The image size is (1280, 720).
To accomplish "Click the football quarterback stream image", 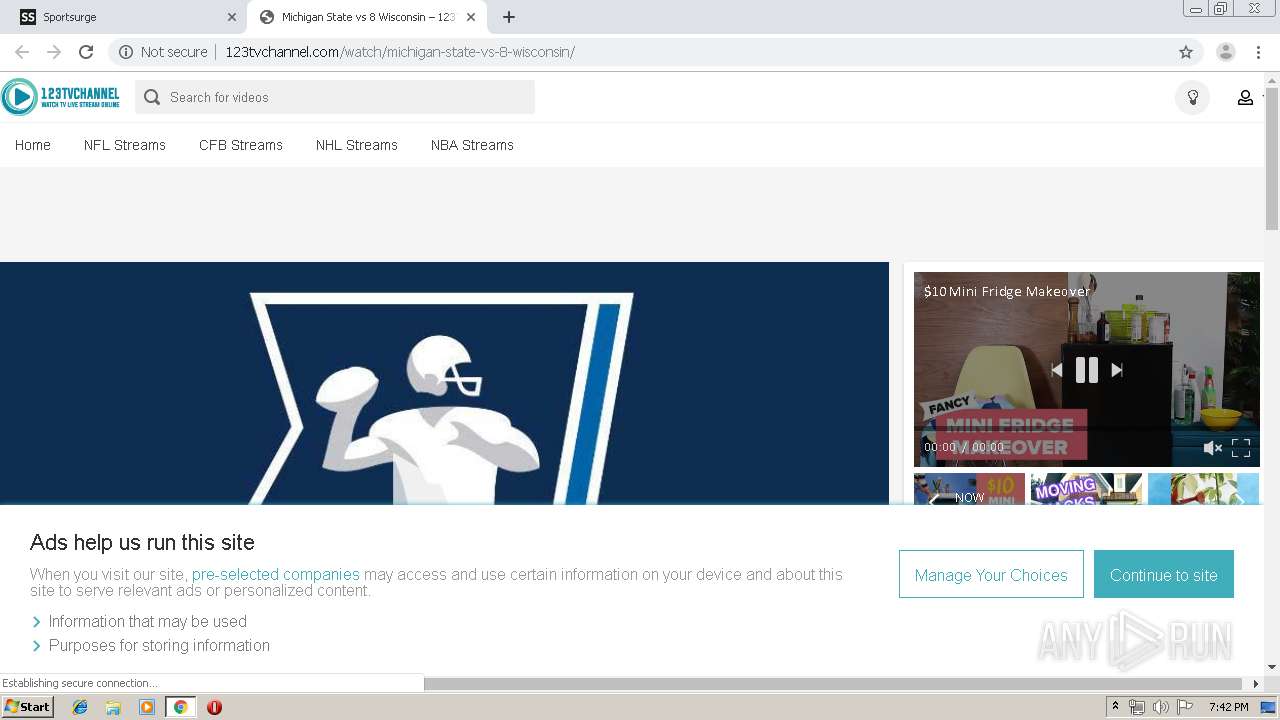I will click(x=444, y=383).
